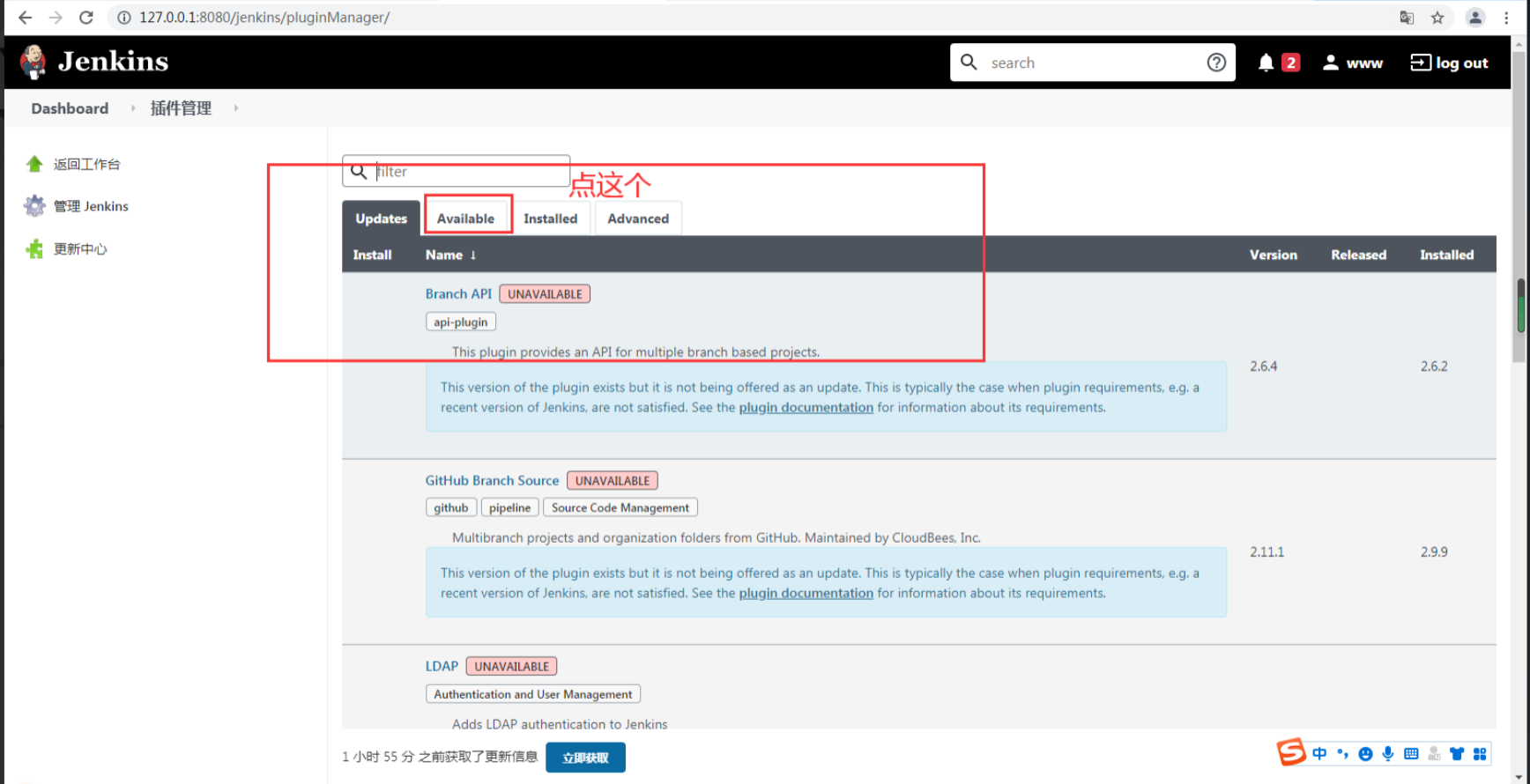
Task: Click the scrollbar up arrow
Action: click(x=1520, y=42)
